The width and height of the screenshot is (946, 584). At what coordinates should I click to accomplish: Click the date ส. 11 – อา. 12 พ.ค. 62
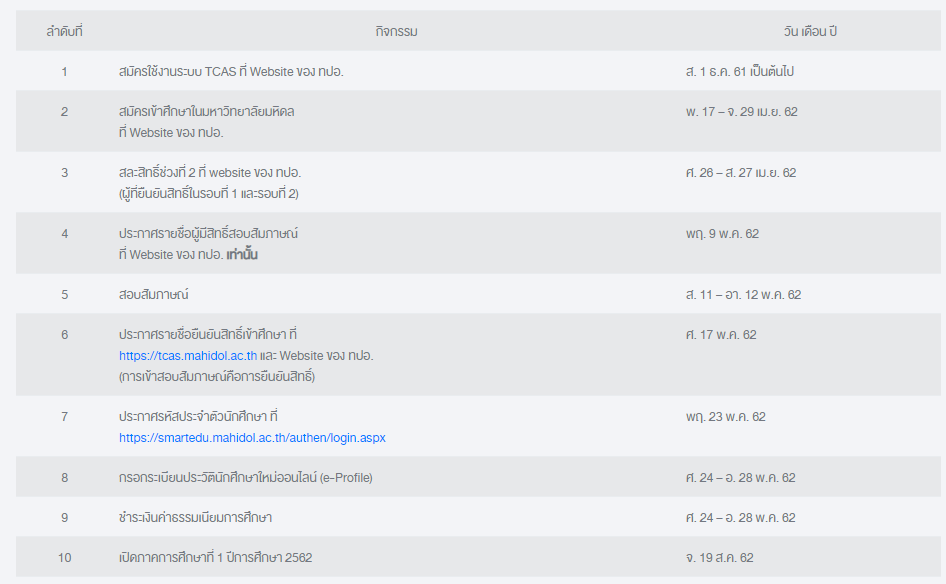743,295
